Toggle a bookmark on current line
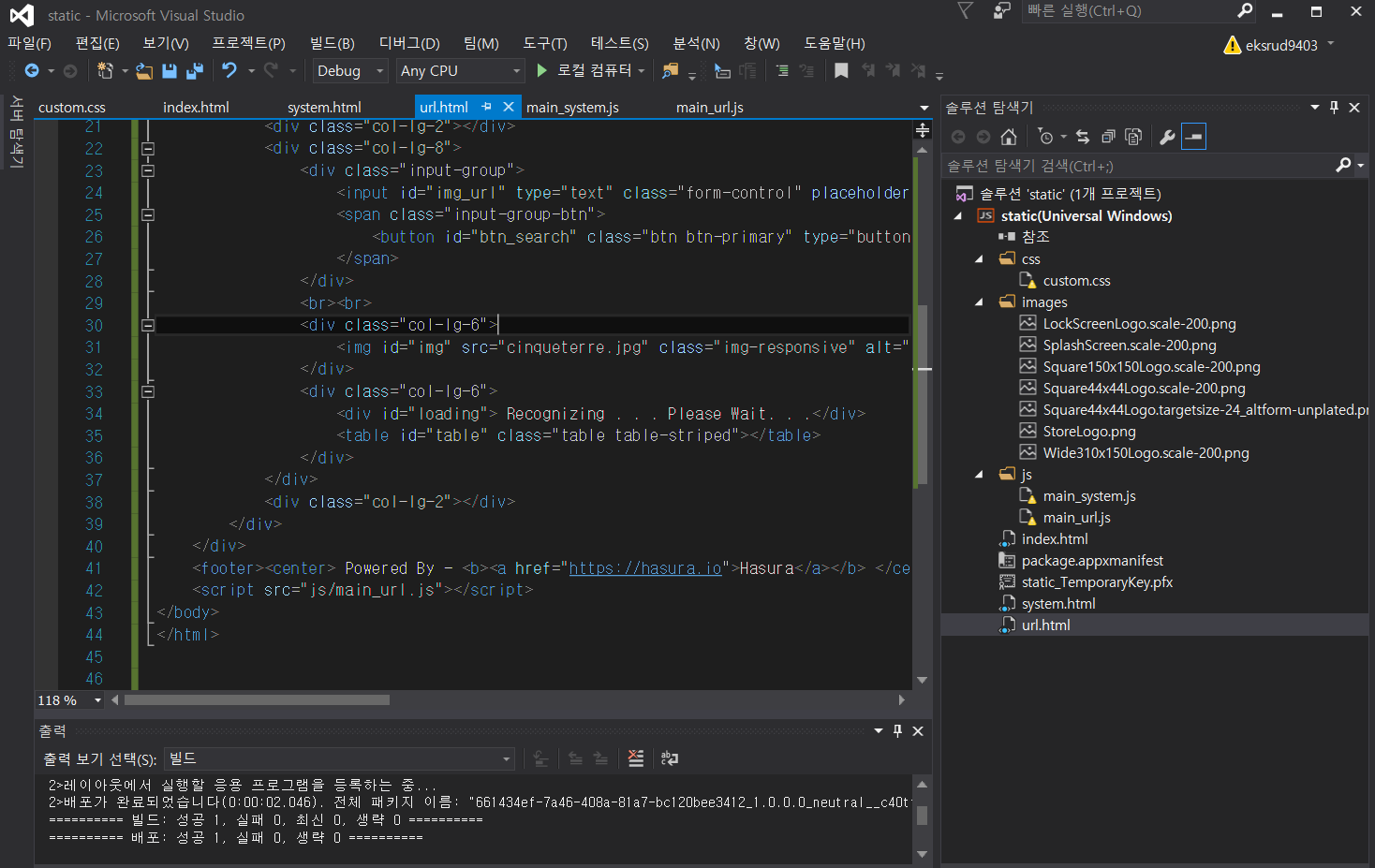Screen dimensions: 1375x868 840,70
